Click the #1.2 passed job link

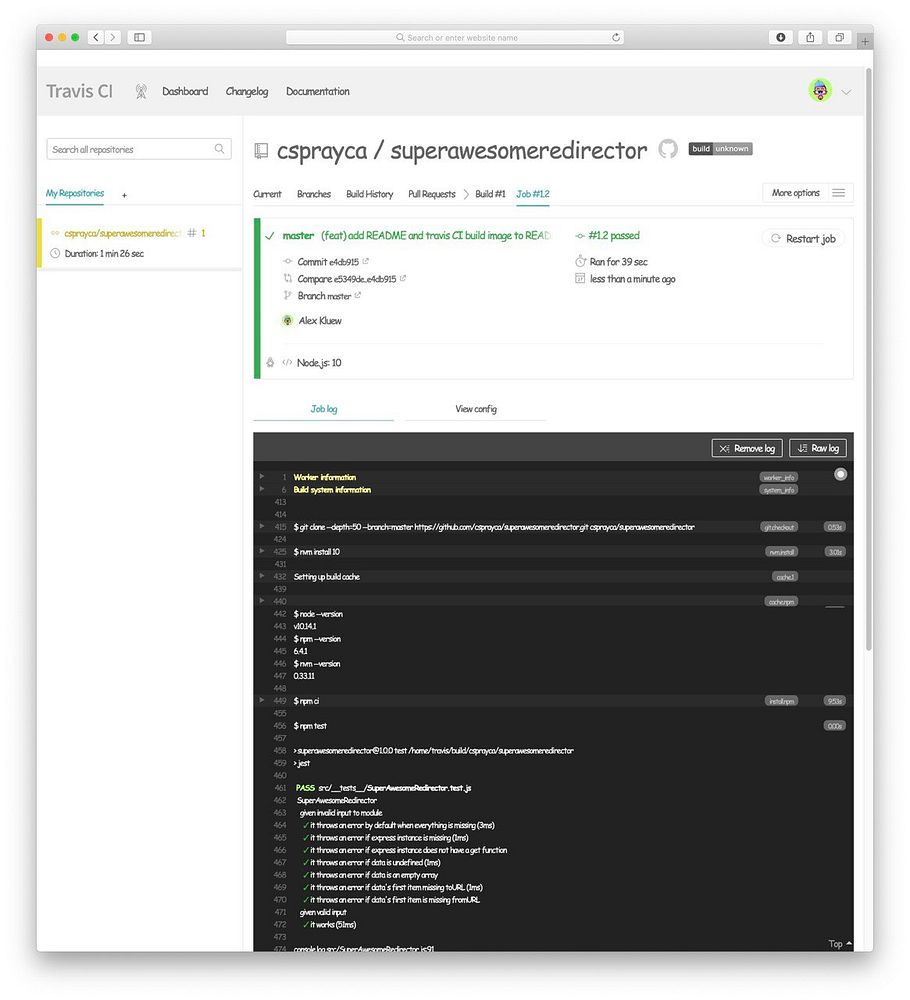point(613,235)
